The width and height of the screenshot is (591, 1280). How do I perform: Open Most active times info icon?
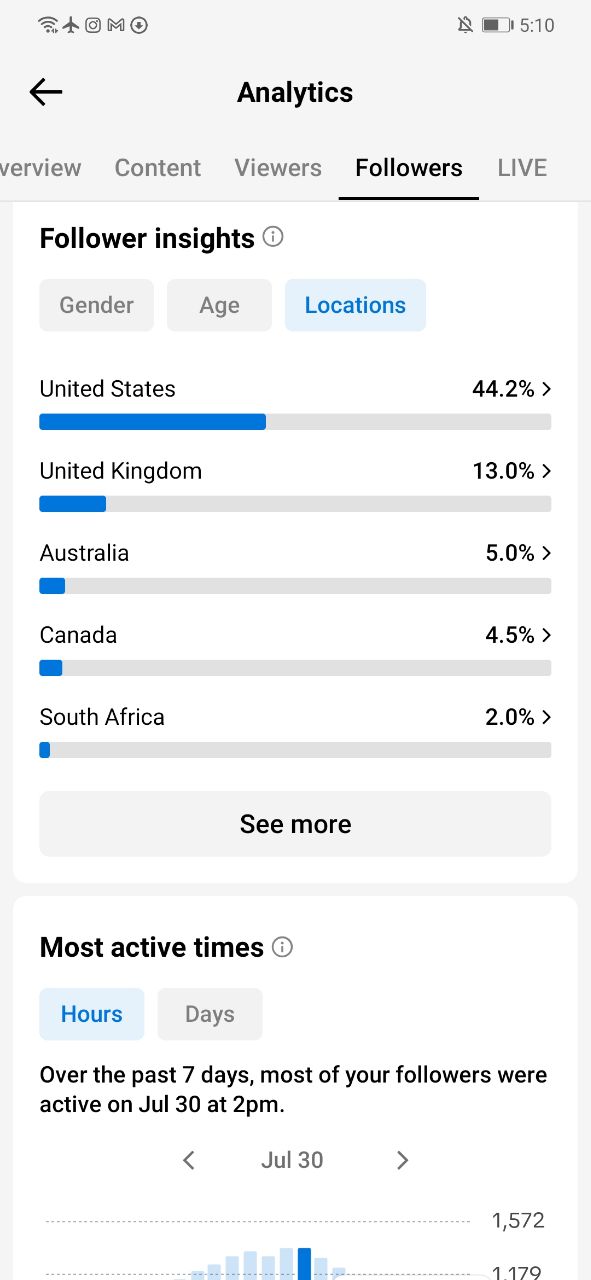[x=282, y=946]
